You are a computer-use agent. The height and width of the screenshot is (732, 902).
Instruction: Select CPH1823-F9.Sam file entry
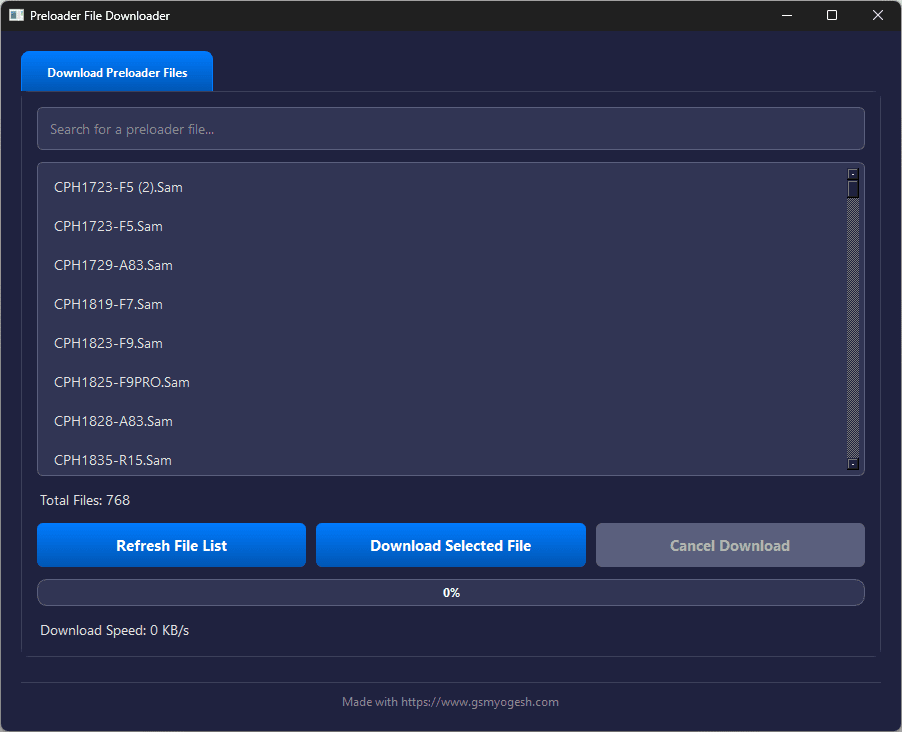(x=442, y=344)
